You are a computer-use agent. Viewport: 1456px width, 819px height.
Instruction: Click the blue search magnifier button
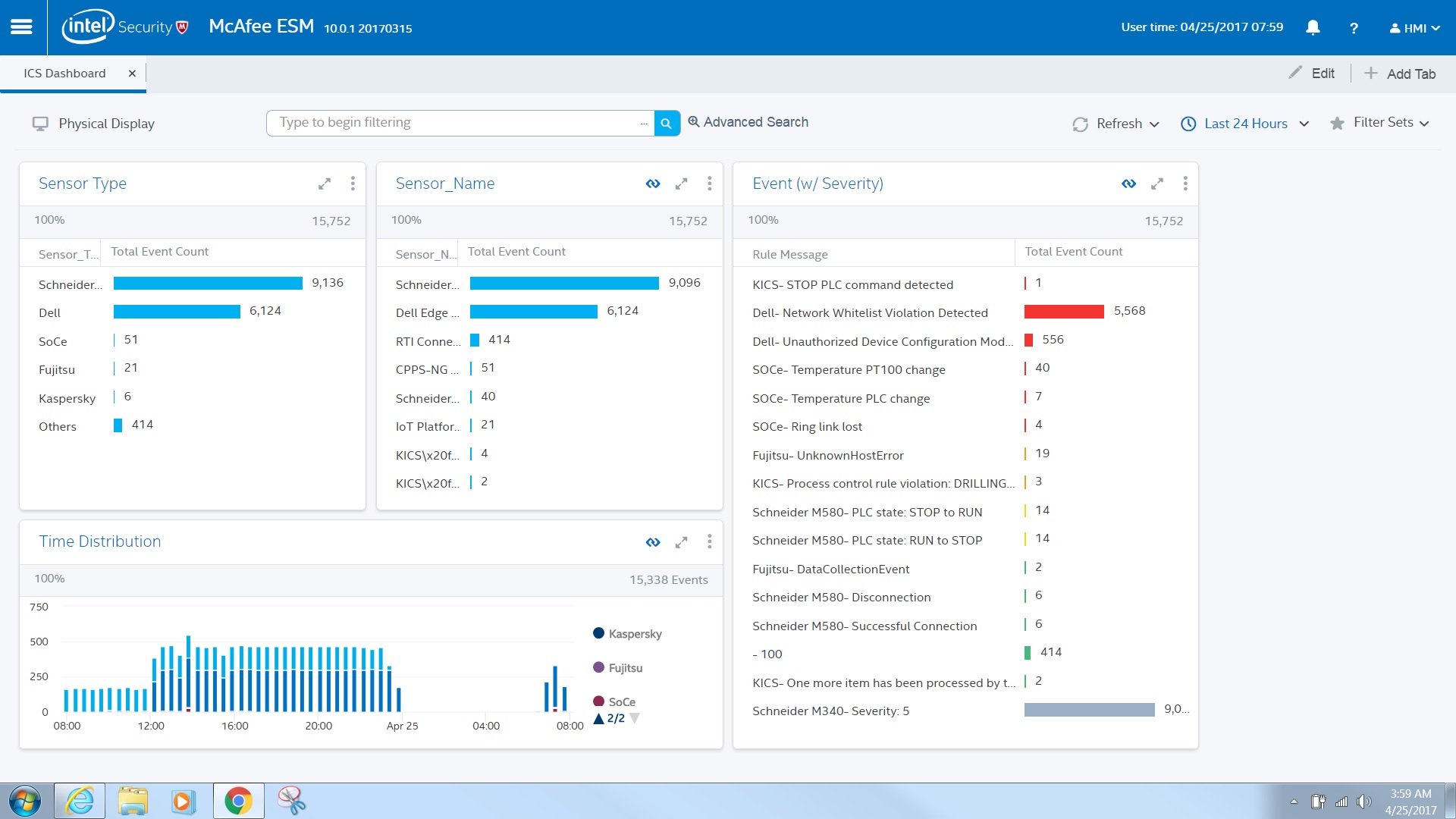pos(667,123)
